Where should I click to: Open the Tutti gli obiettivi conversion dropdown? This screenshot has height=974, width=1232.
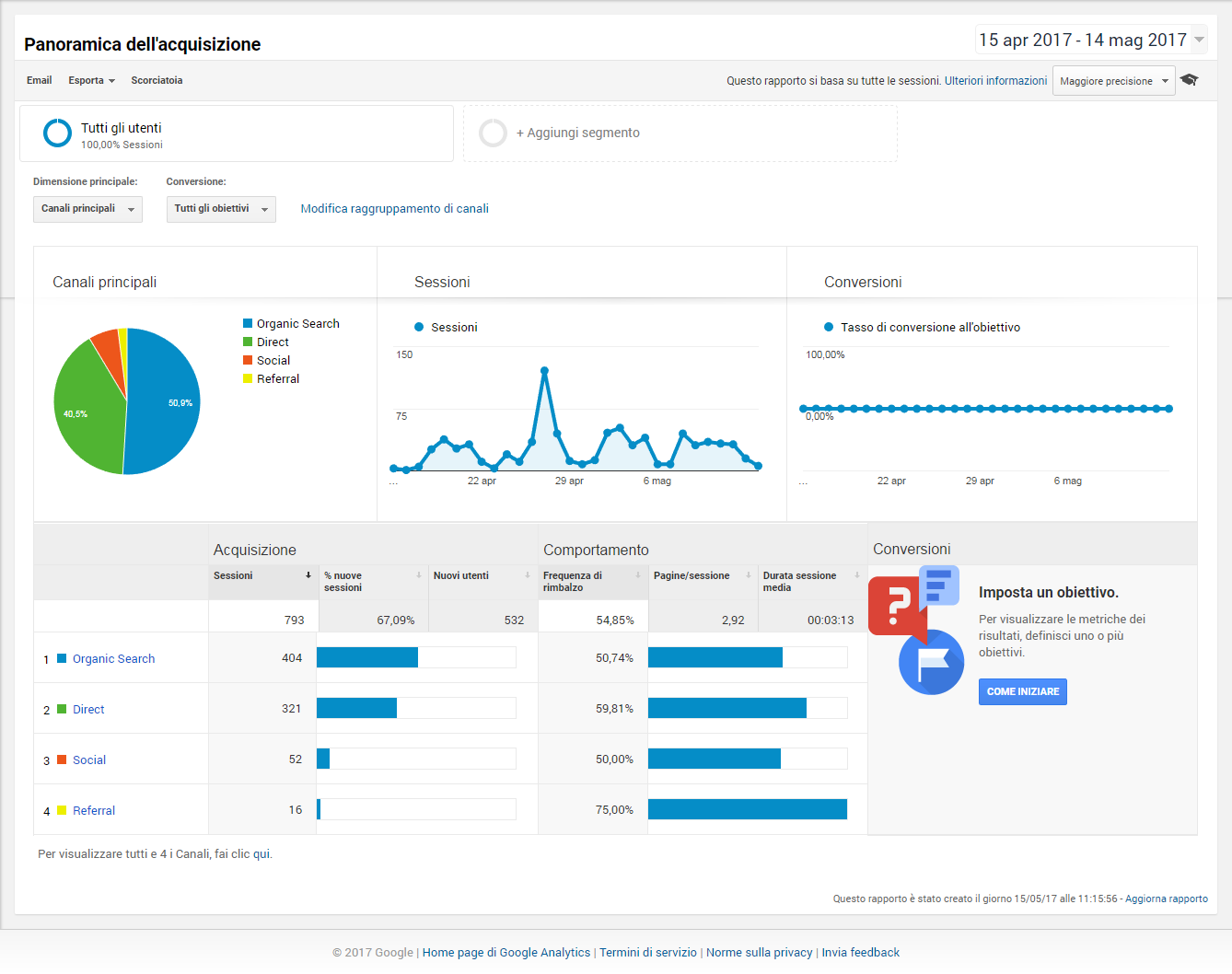click(x=221, y=209)
